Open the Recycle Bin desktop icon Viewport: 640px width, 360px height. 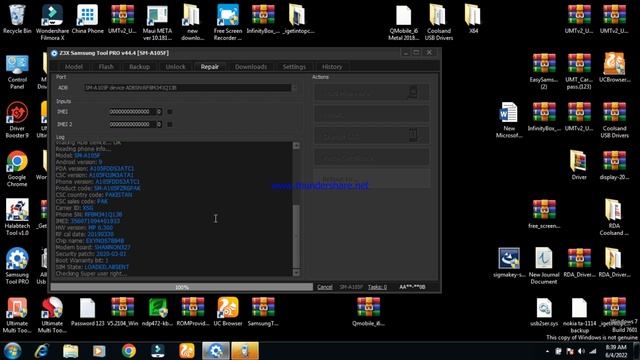point(17,19)
